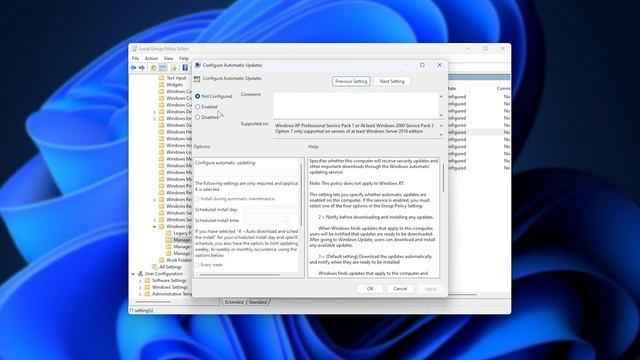The image size is (640, 360).
Task: Click the Forward arrow toolbar icon
Action: pyautogui.click(x=142, y=68)
